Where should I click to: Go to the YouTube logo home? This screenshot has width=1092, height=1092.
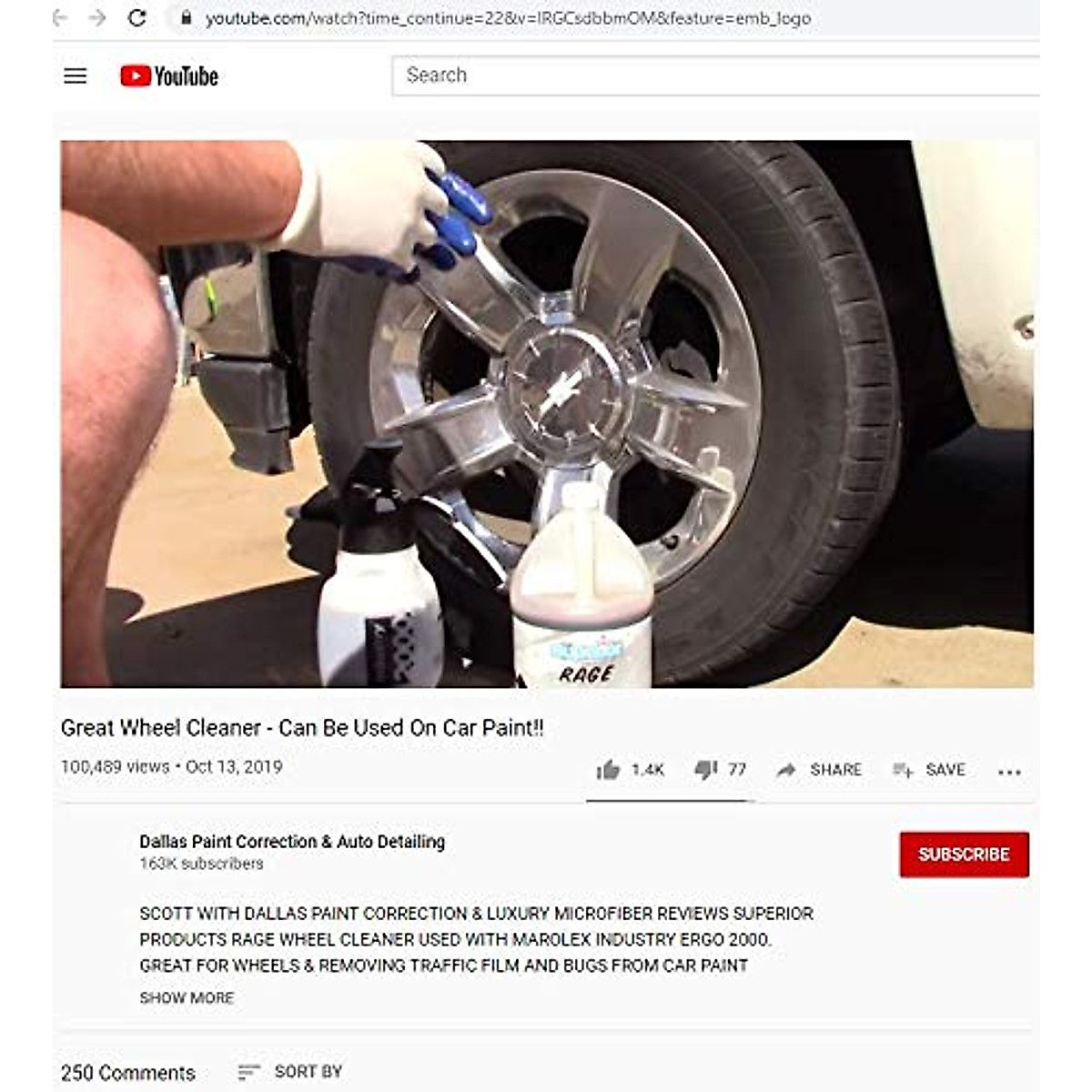coord(169,76)
